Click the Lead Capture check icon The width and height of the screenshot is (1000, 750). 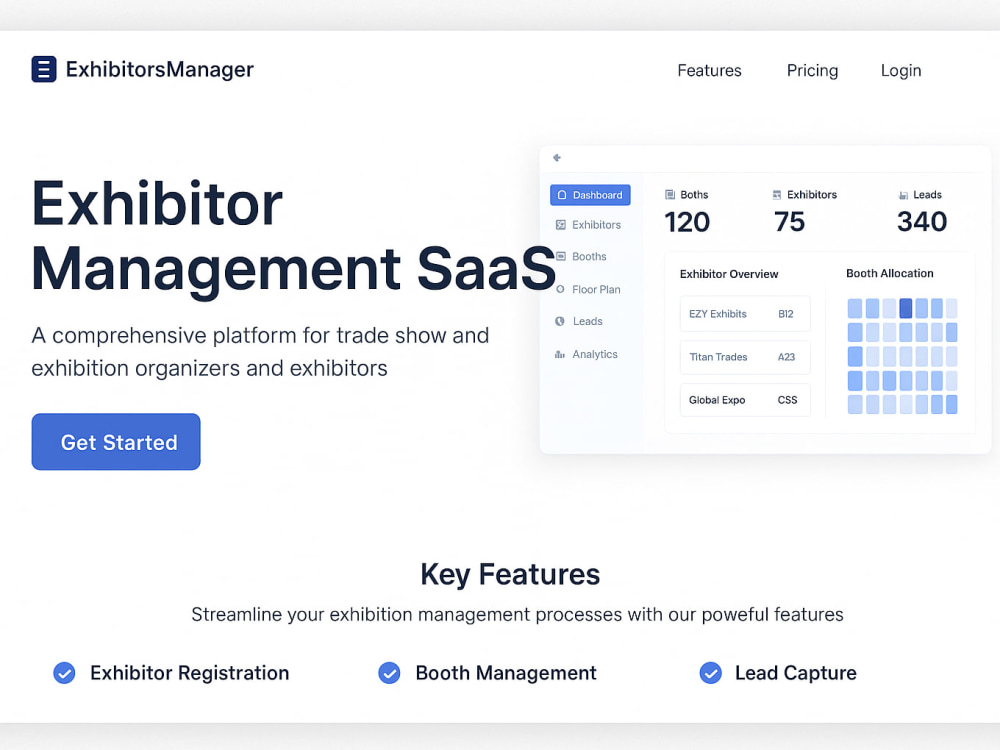(710, 673)
